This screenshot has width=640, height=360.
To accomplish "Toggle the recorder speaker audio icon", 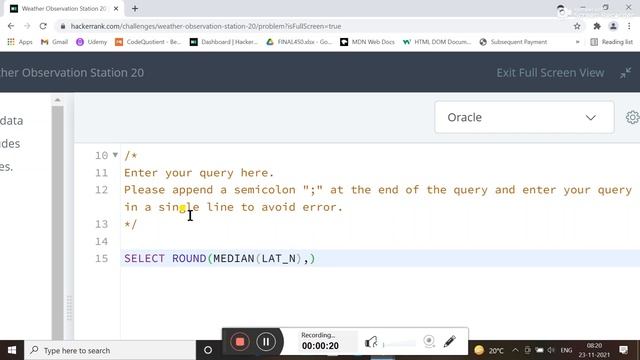I will tap(371, 342).
